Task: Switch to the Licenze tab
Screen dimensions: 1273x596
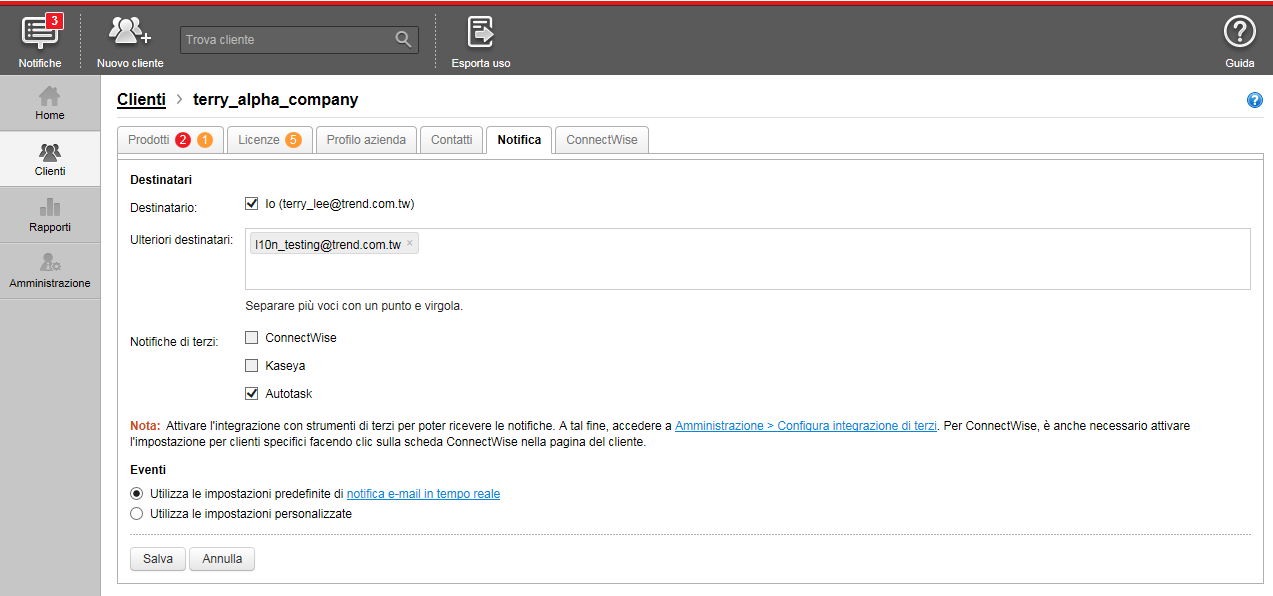Action: click(269, 140)
